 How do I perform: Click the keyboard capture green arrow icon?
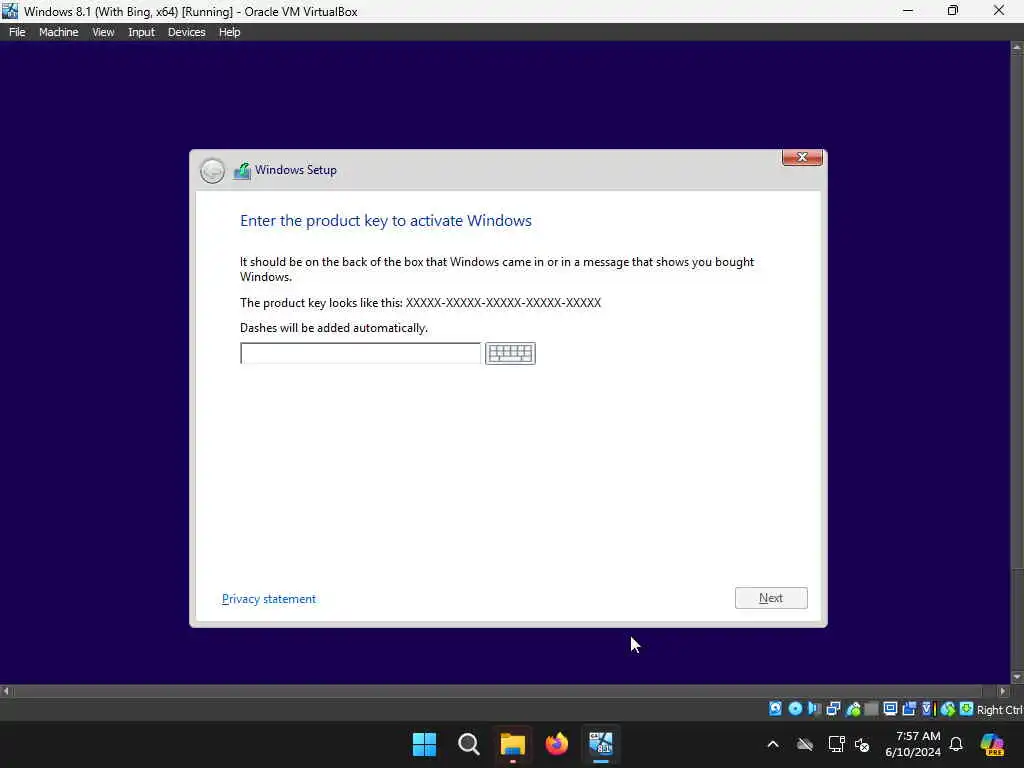(966, 709)
